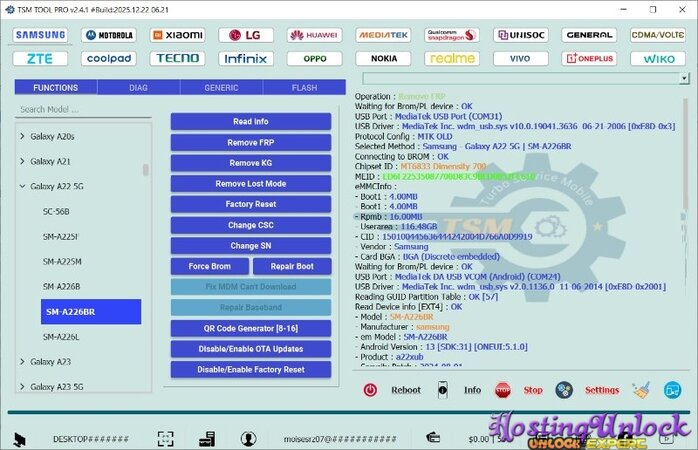Collapse the Galaxy A22 5G node

tap(22, 186)
